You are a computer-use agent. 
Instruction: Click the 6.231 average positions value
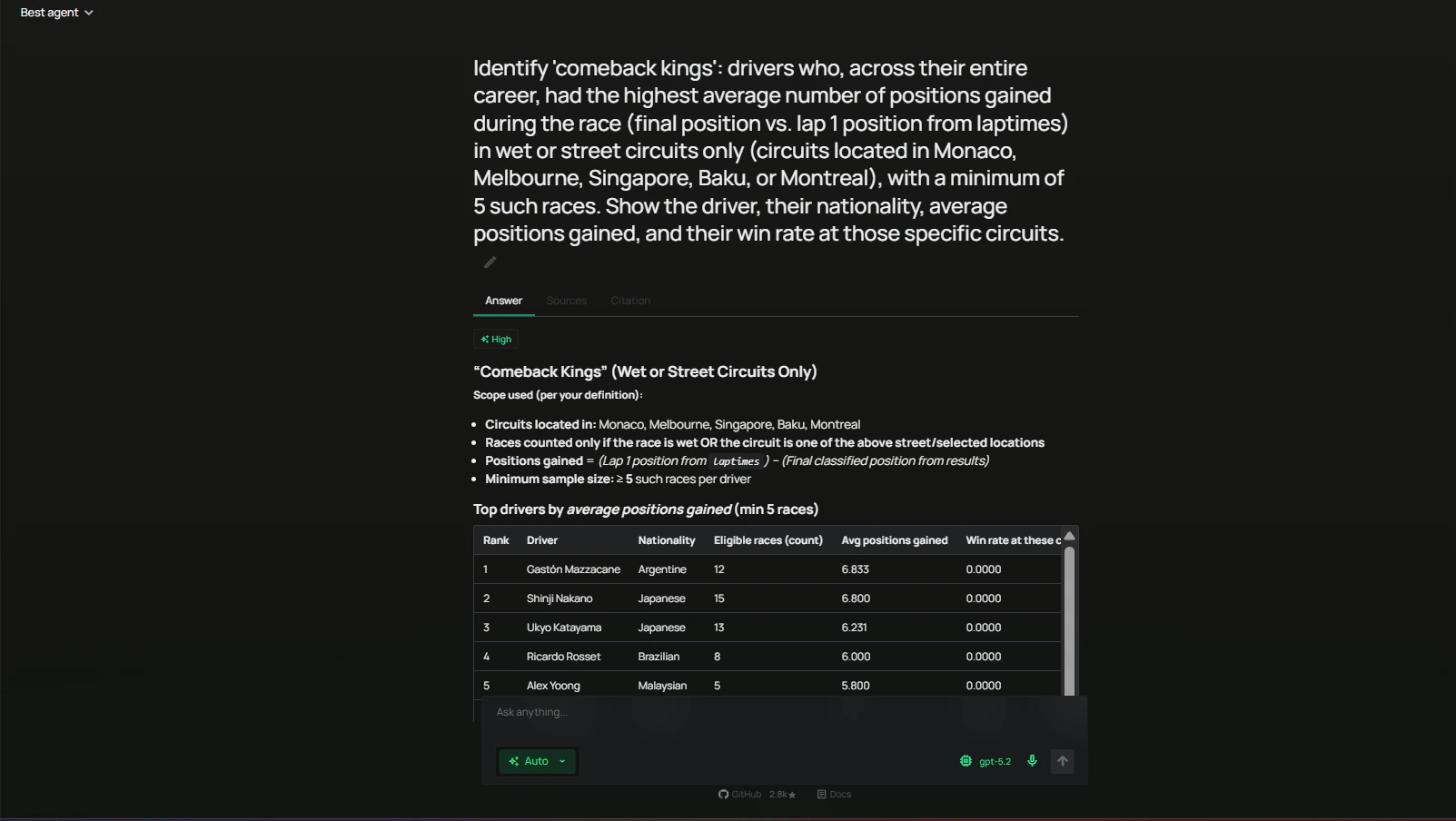coord(854,628)
